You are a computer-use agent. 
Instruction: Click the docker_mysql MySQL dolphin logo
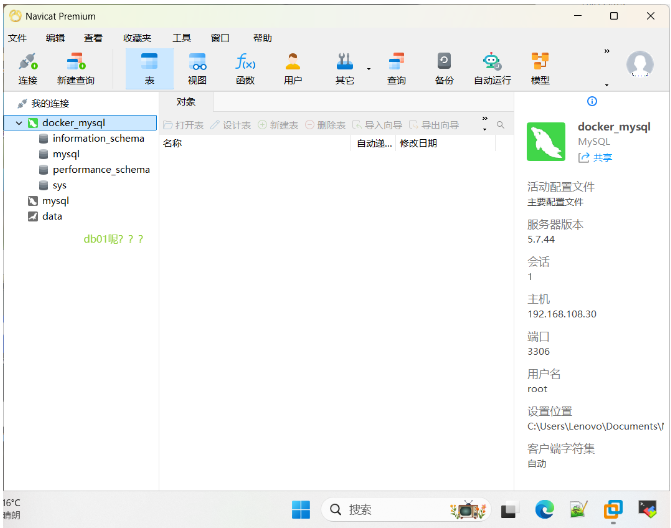pyautogui.click(x=546, y=142)
